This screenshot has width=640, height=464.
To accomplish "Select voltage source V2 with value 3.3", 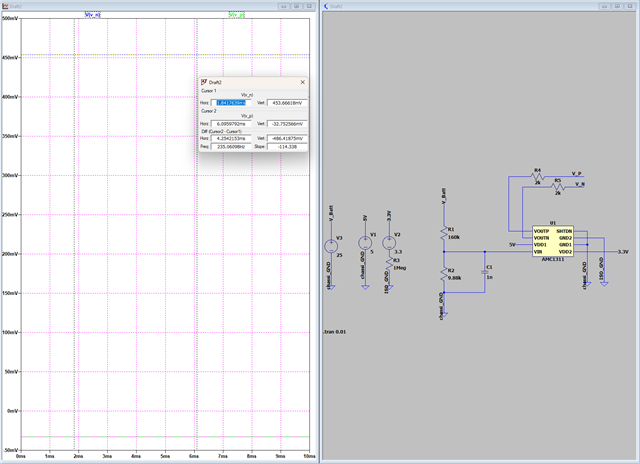I will [x=389, y=243].
